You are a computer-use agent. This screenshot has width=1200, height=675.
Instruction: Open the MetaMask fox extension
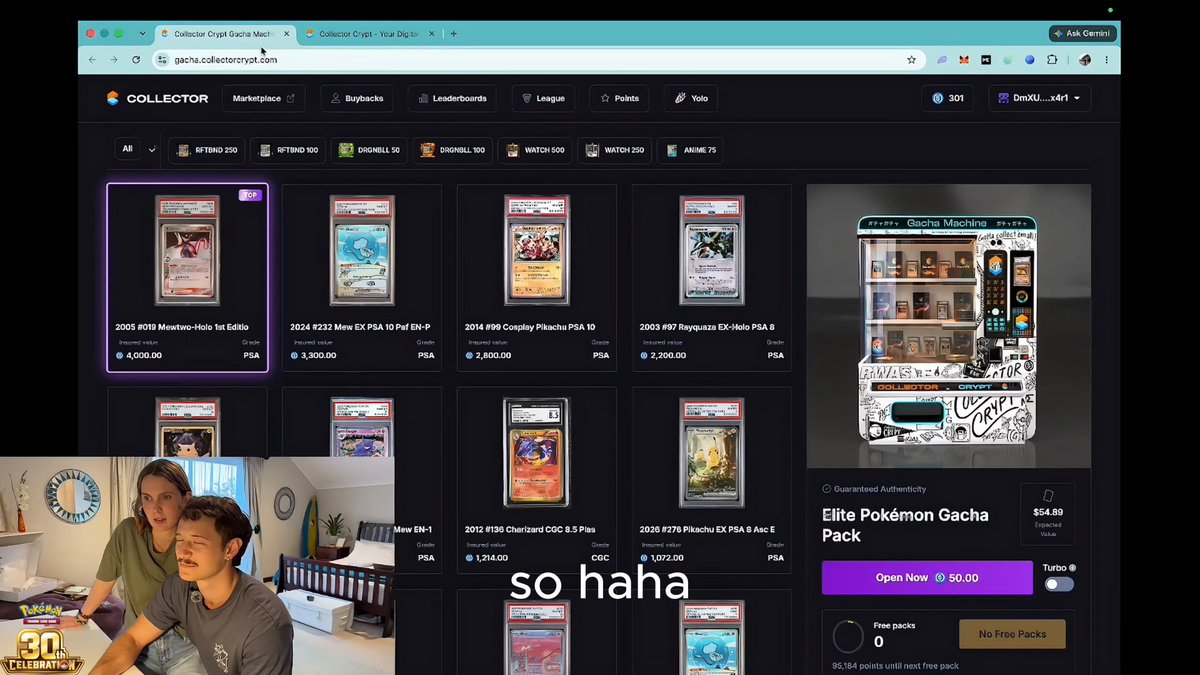pos(964,60)
